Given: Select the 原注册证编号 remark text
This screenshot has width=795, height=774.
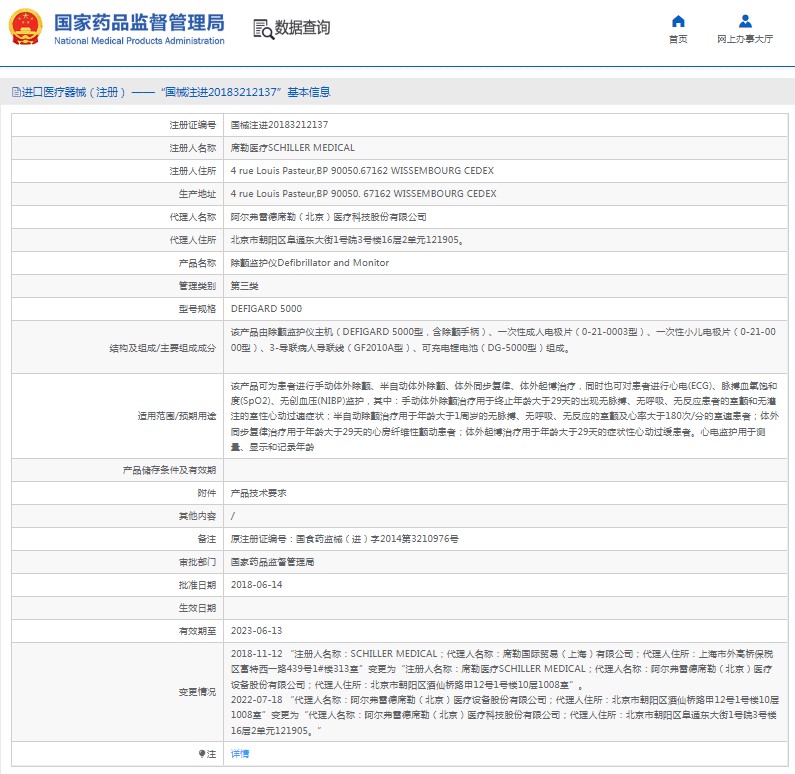Looking at the screenshot, I should (x=345, y=539).
